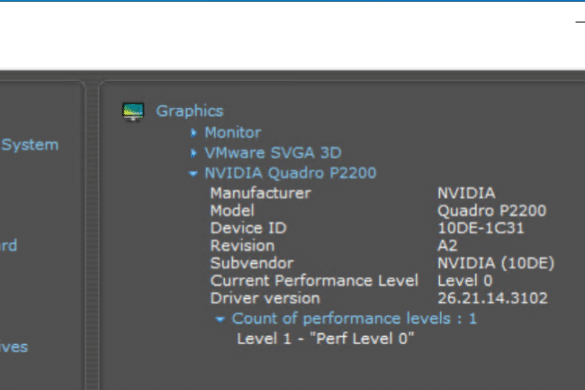This screenshot has width=585, height=390.
Task: Click the NVIDIA (10DE) subvendor value
Action: [496, 263]
